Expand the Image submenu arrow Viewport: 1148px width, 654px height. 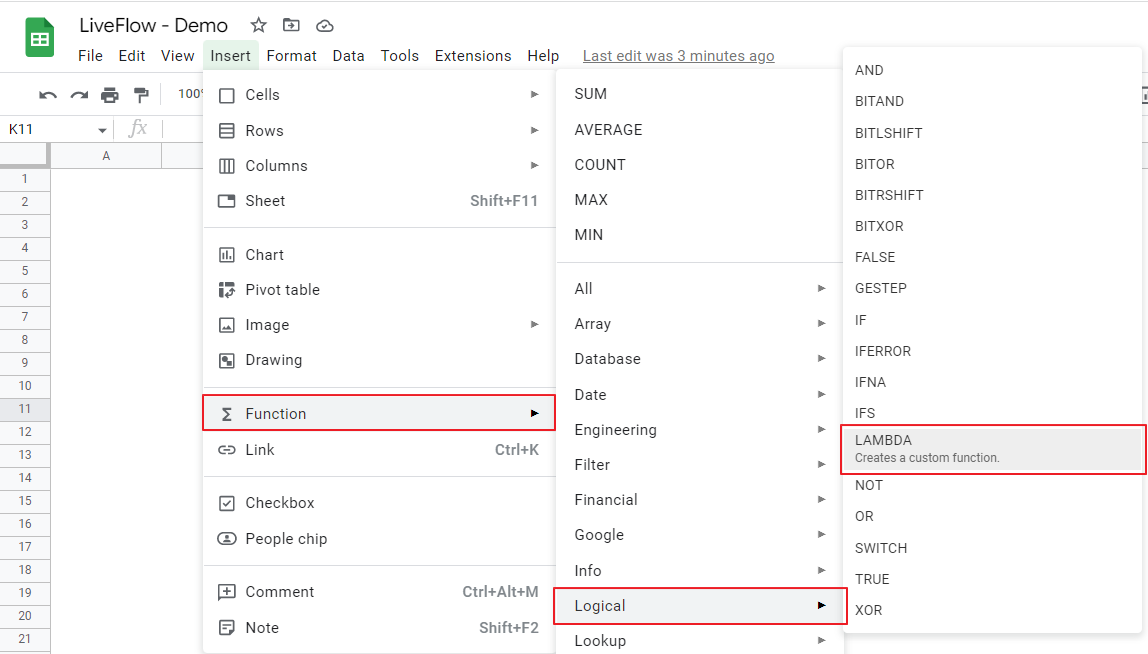pos(534,324)
